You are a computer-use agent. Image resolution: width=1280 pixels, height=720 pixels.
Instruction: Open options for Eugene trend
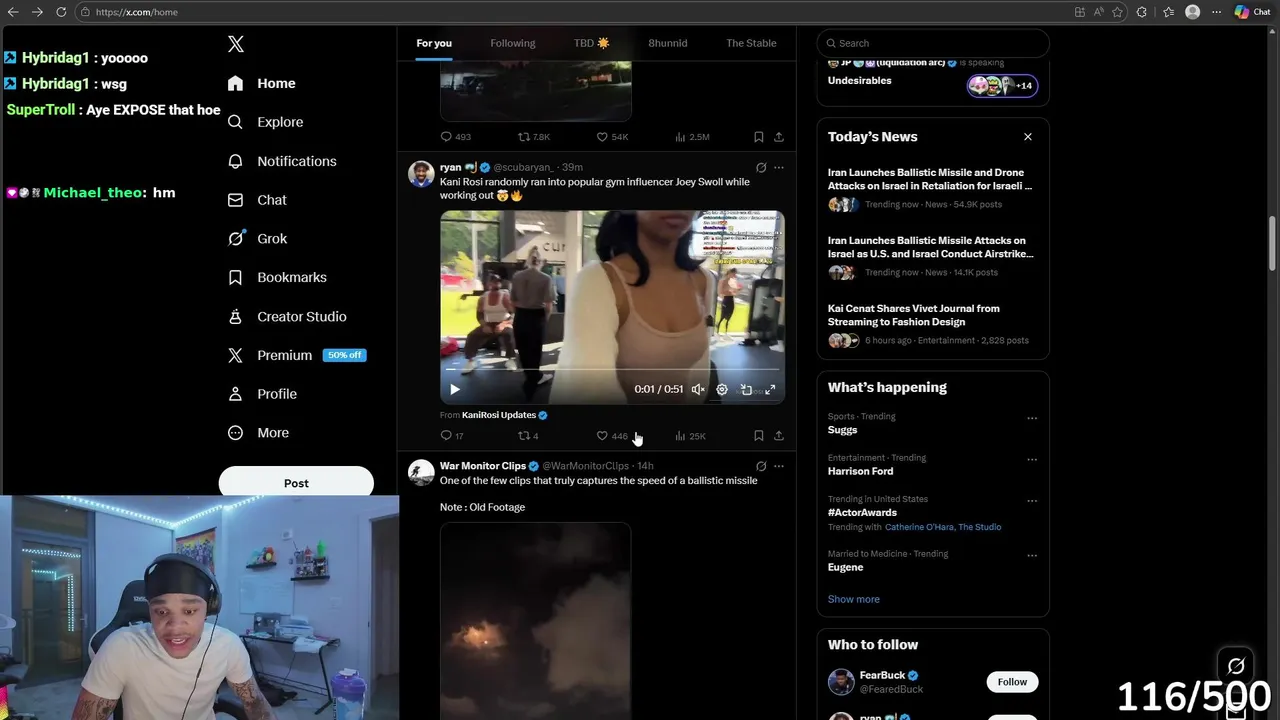(1032, 556)
